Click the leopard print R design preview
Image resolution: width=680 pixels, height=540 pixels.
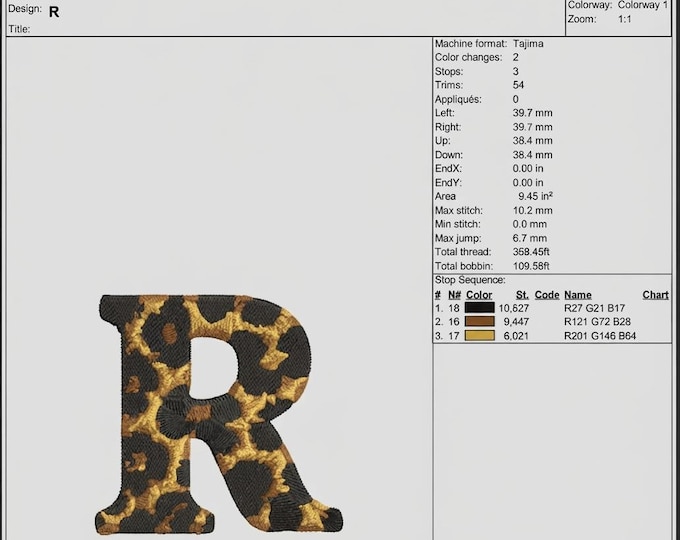pyautogui.click(x=219, y=415)
